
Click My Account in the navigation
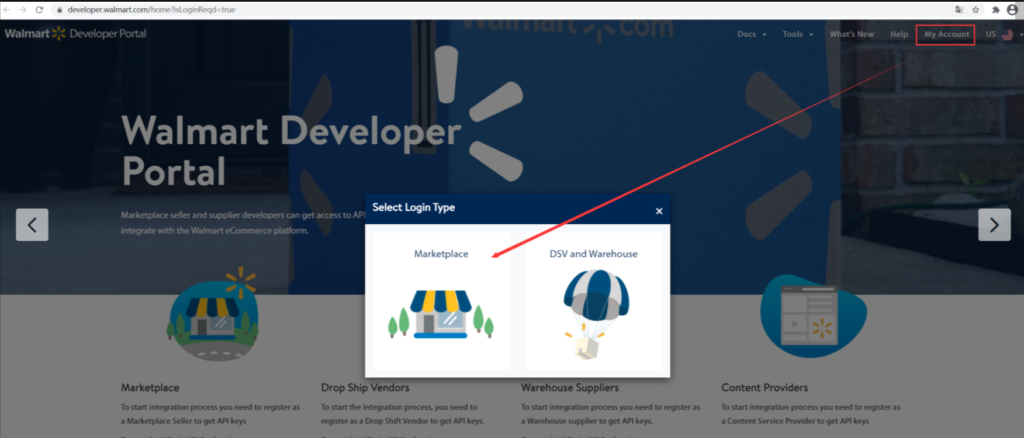(x=946, y=35)
